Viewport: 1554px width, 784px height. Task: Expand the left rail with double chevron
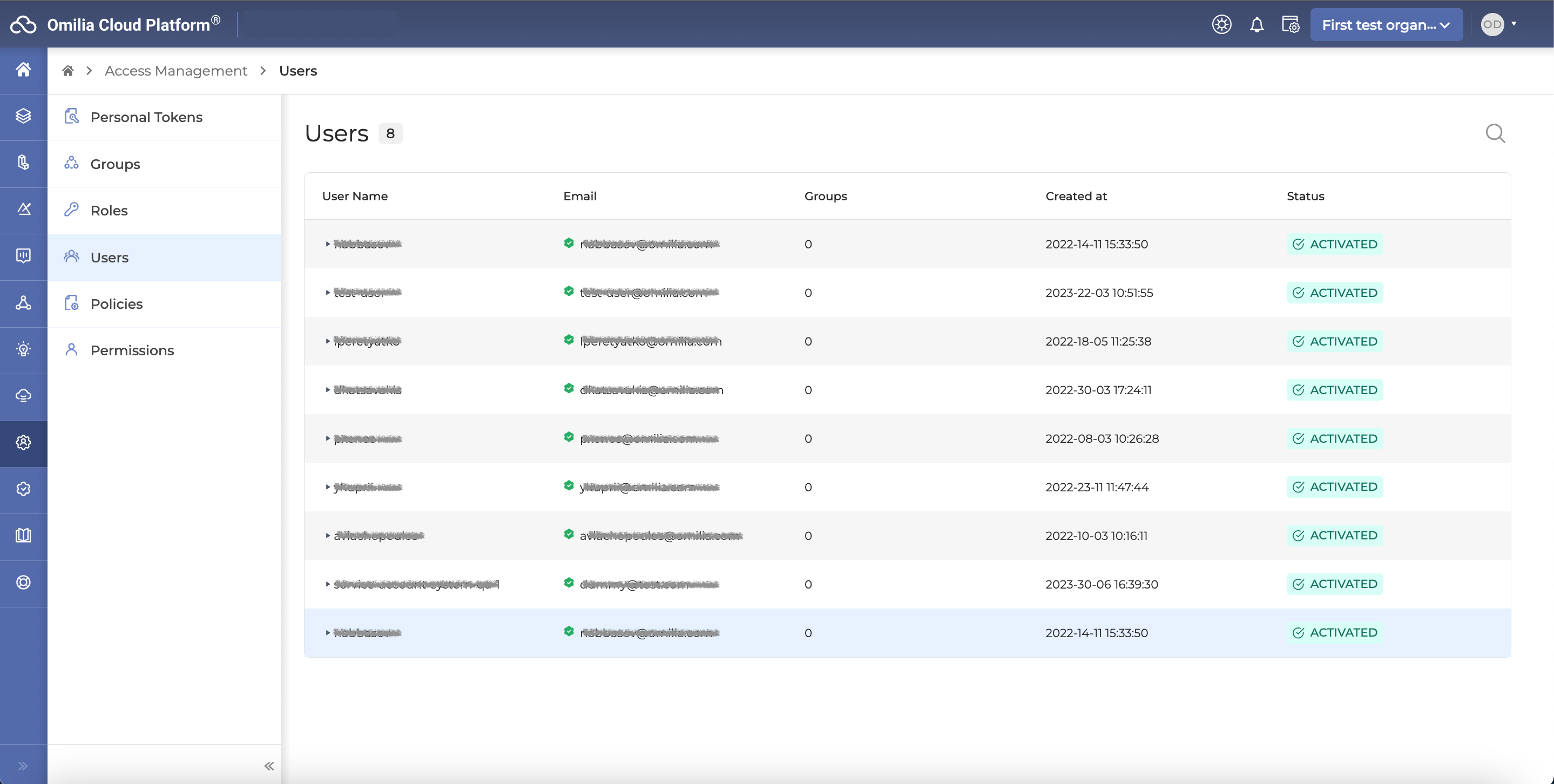[x=23, y=766]
